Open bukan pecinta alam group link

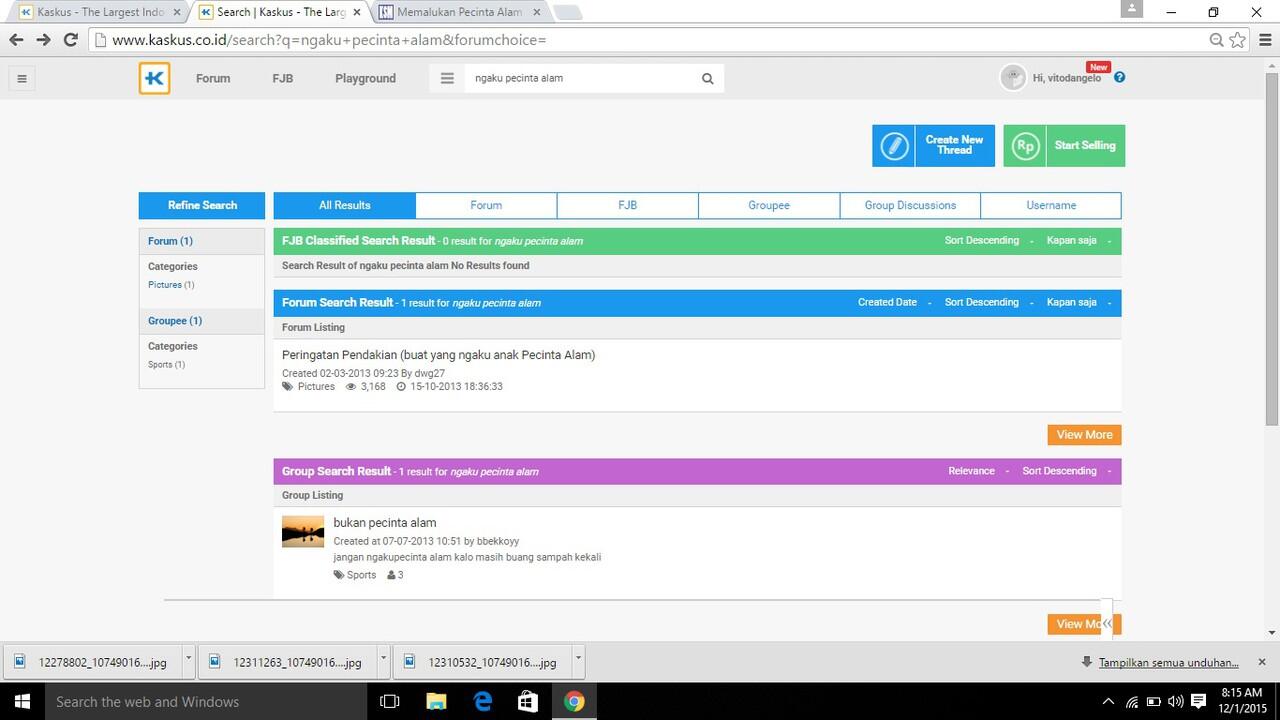(385, 523)
